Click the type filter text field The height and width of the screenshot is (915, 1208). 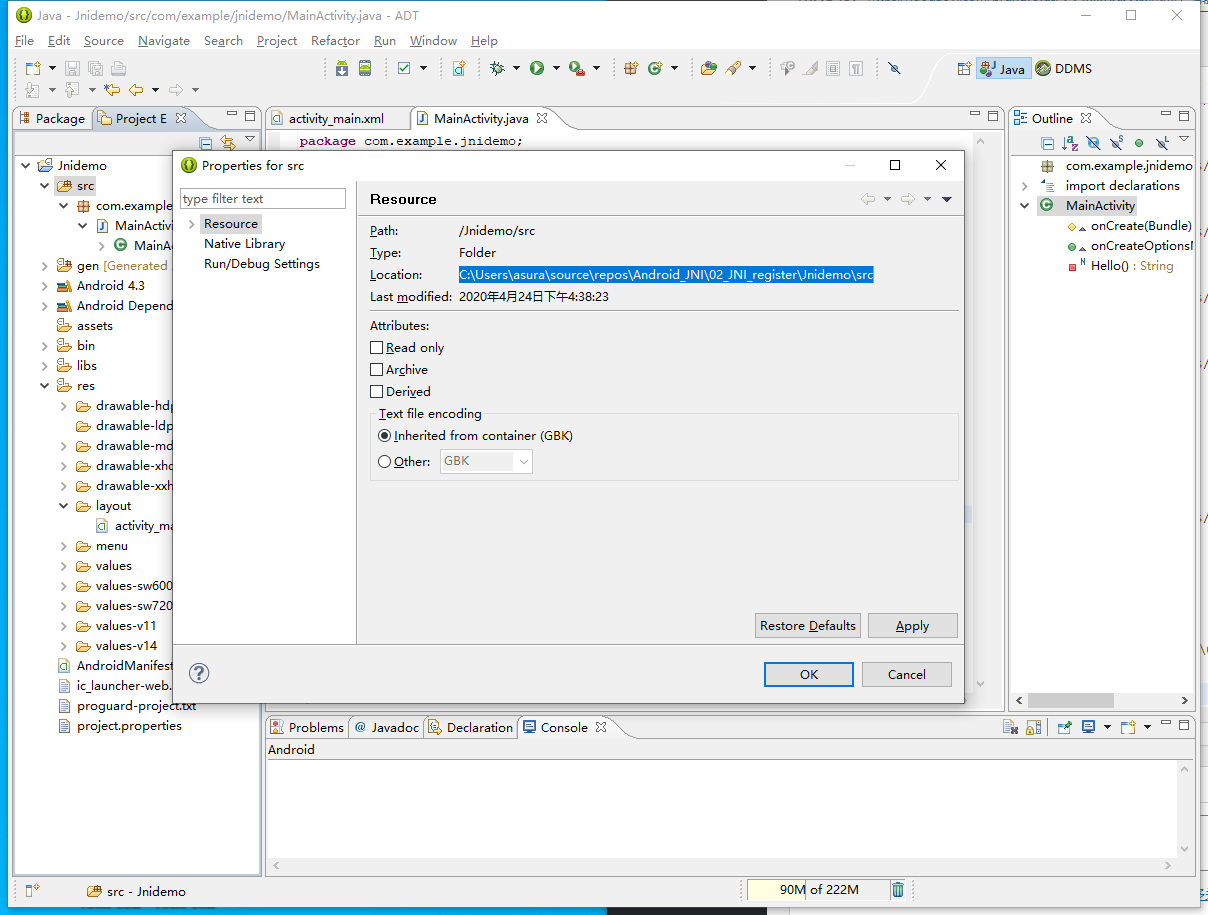click(263, 199)
